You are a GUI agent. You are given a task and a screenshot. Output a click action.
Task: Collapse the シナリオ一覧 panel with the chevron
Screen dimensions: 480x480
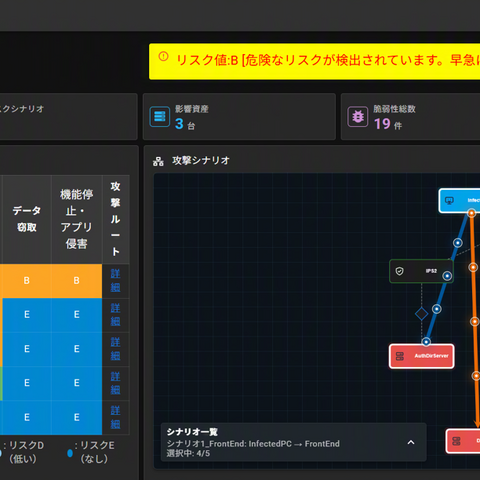point(411,442)
